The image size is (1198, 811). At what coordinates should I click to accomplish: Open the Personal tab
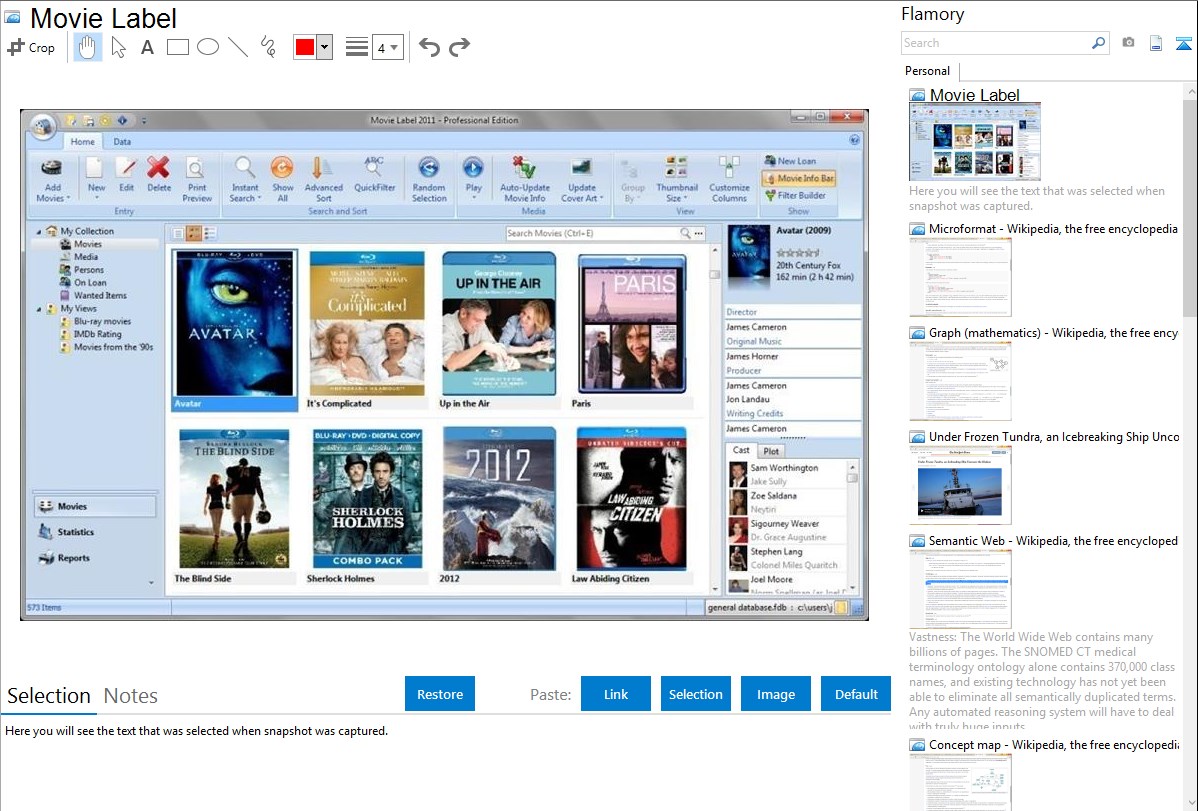[x=927, y=71]
